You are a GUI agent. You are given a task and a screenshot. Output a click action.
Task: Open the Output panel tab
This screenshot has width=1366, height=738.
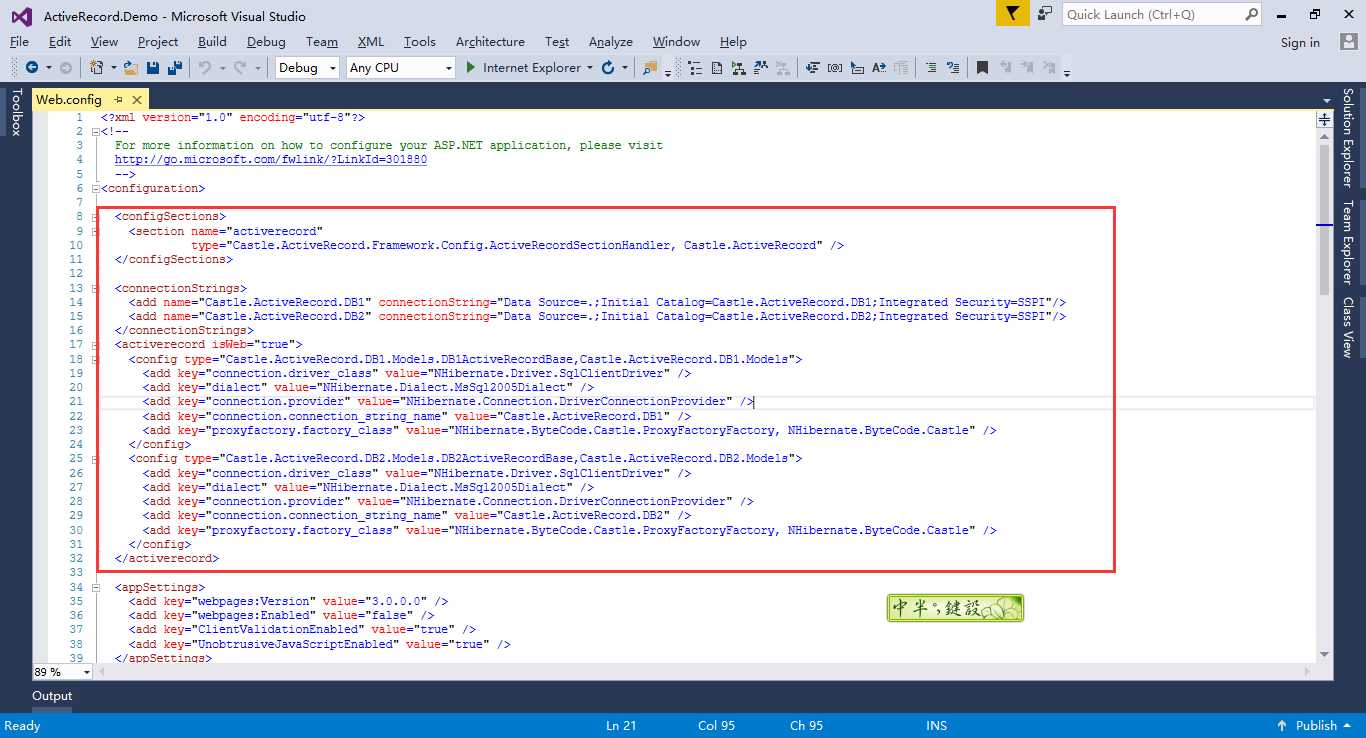[x=52, y=696]
